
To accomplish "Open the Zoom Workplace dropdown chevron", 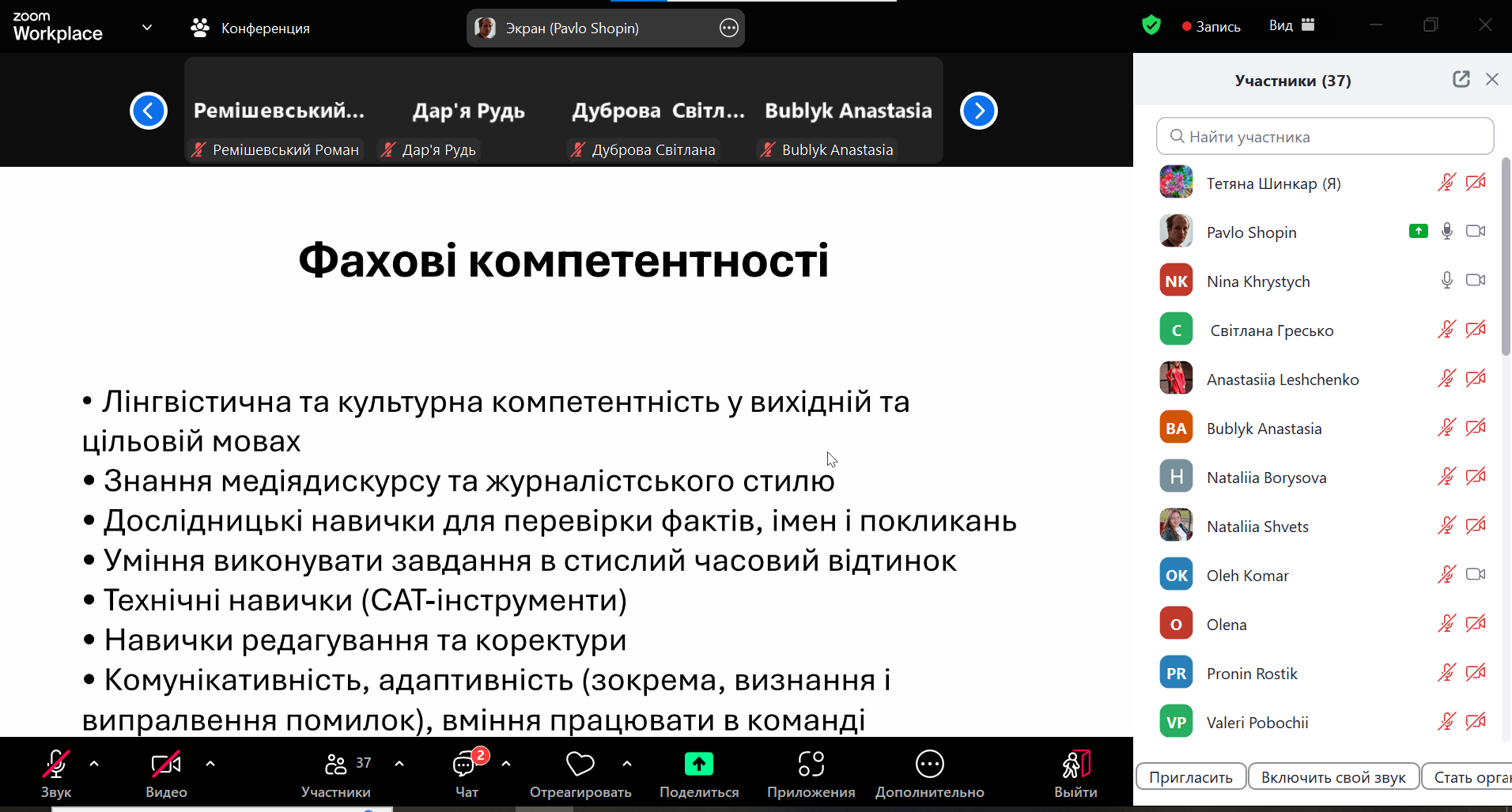I will click(x=147, y=28).
